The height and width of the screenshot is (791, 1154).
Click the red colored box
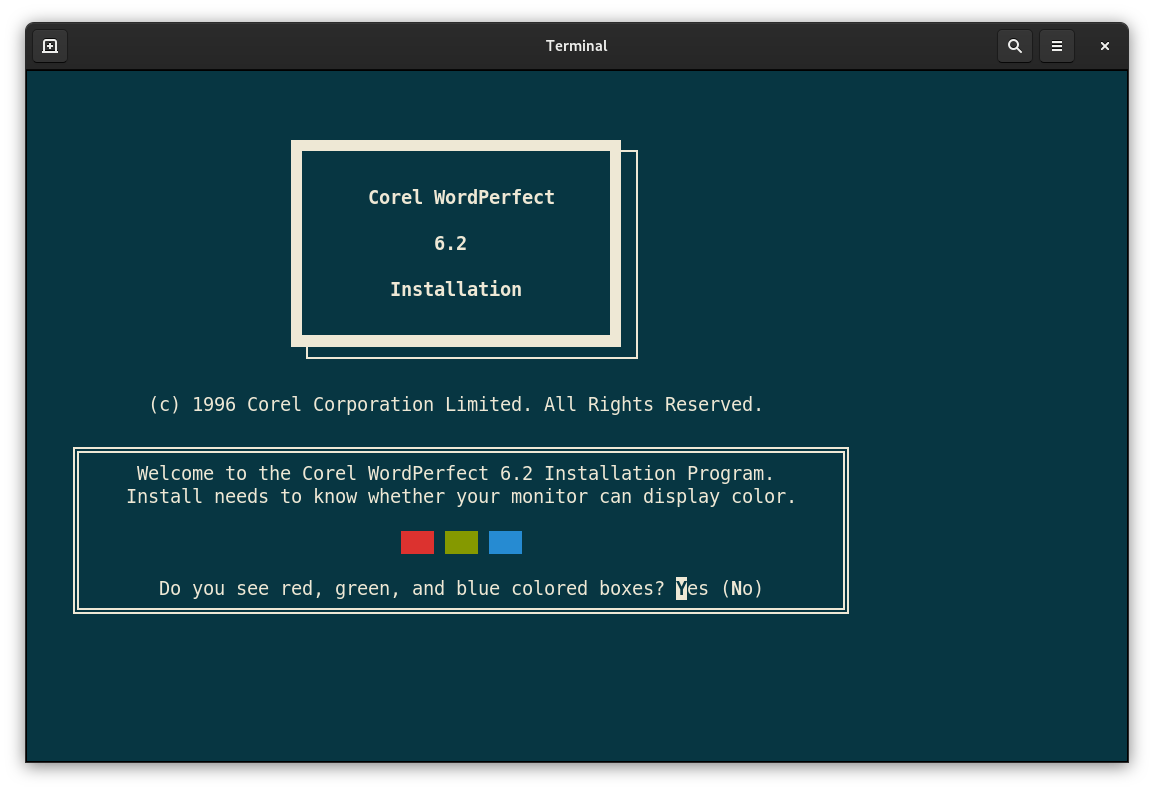point(417,542)
